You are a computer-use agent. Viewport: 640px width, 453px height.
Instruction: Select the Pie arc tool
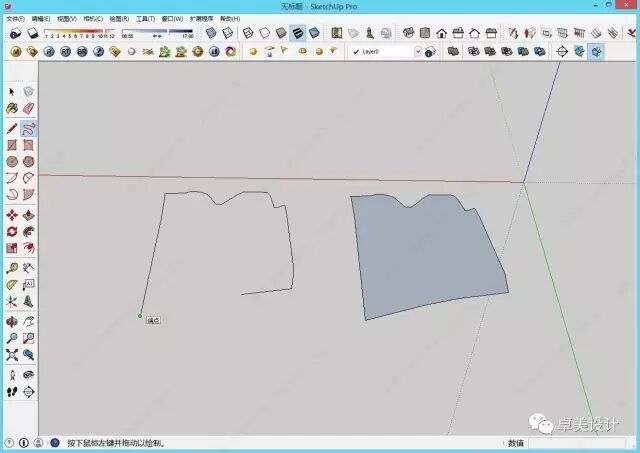point(28,194)
